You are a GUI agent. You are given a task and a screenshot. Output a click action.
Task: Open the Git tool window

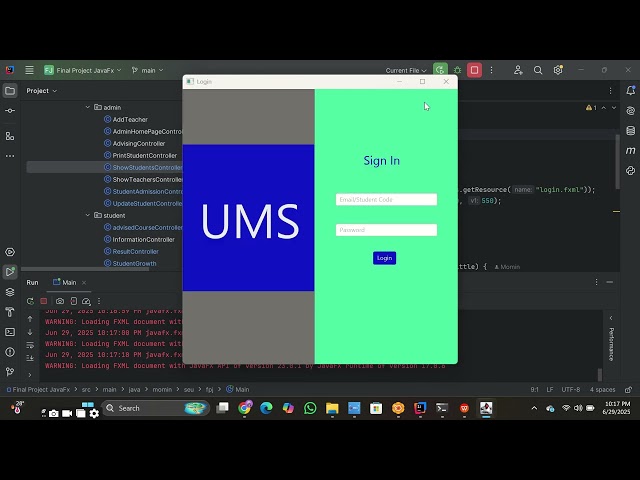point(10,371)
